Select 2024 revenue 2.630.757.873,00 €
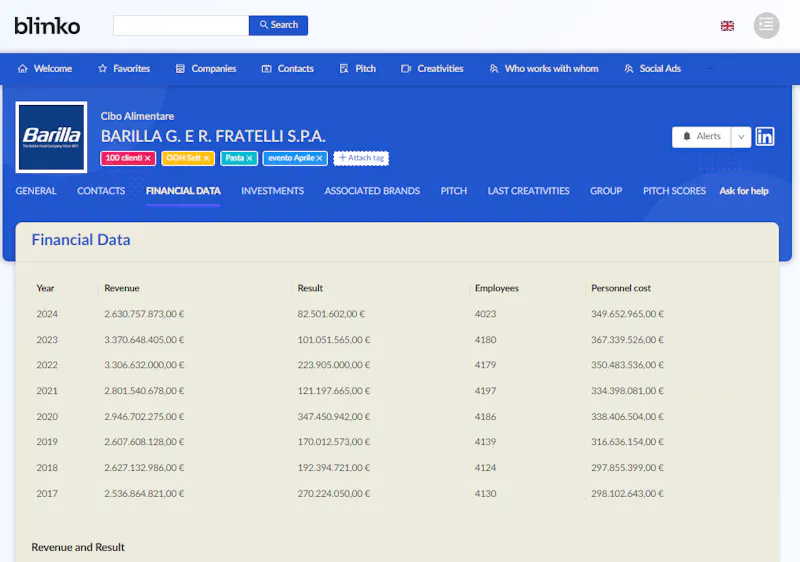 (144, 314)
